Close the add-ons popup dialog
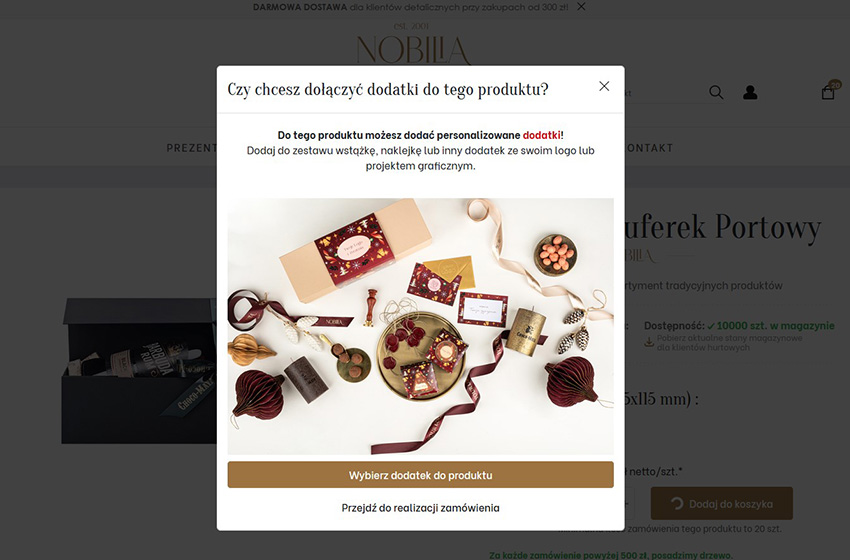 [604, 86]
